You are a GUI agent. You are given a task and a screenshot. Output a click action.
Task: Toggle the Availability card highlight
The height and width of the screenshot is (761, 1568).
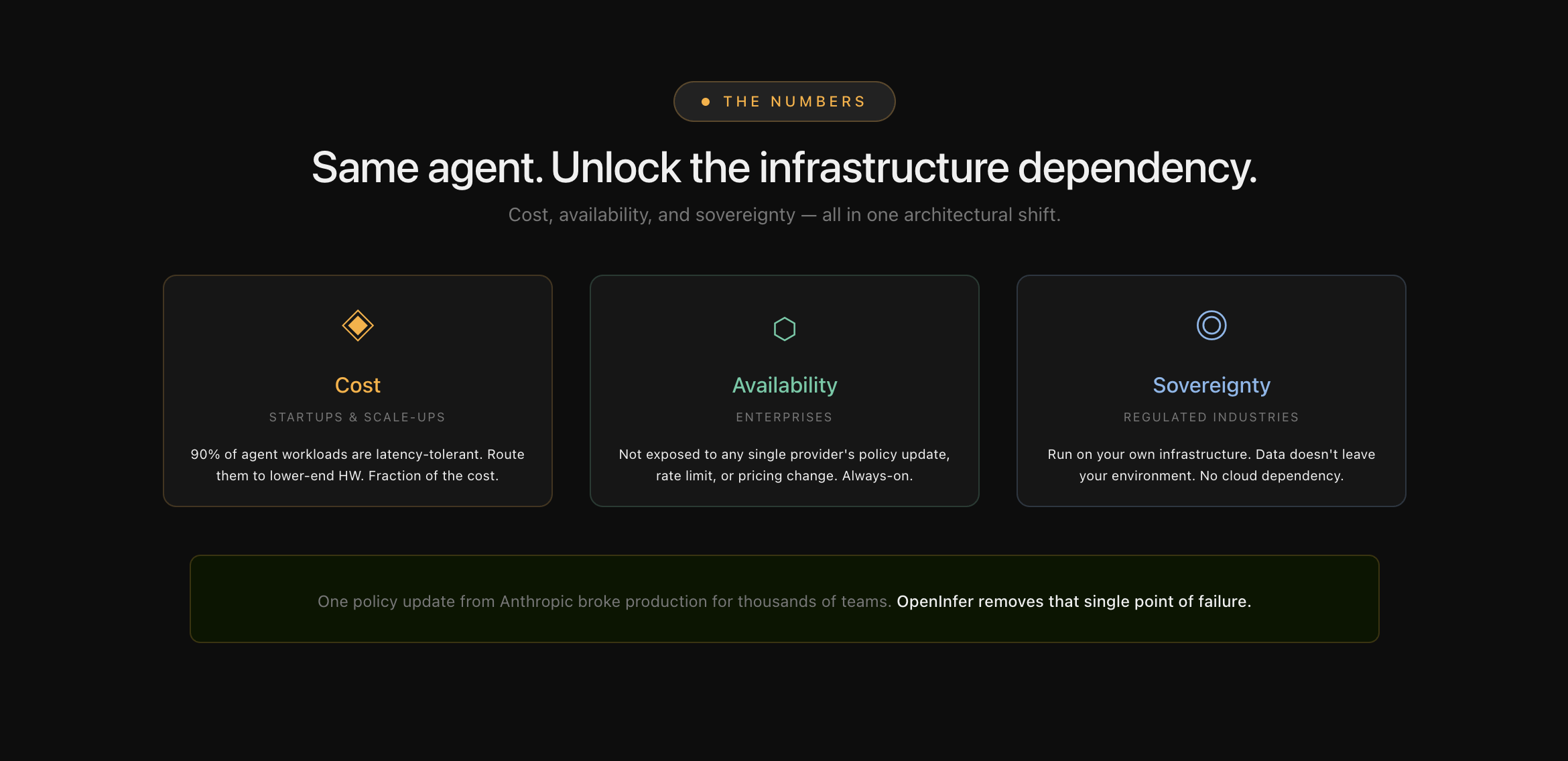click(x=784, y=390)
